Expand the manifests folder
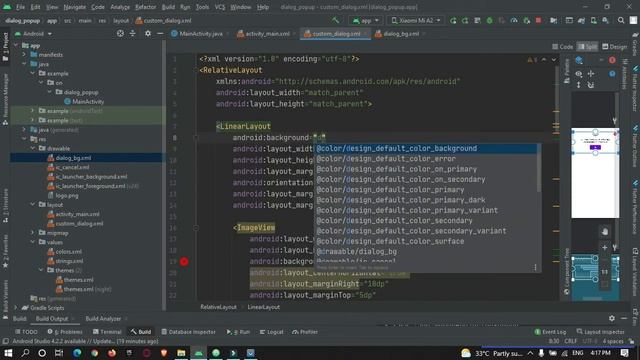Screen dimensions: 640x360 click(24, 54)
